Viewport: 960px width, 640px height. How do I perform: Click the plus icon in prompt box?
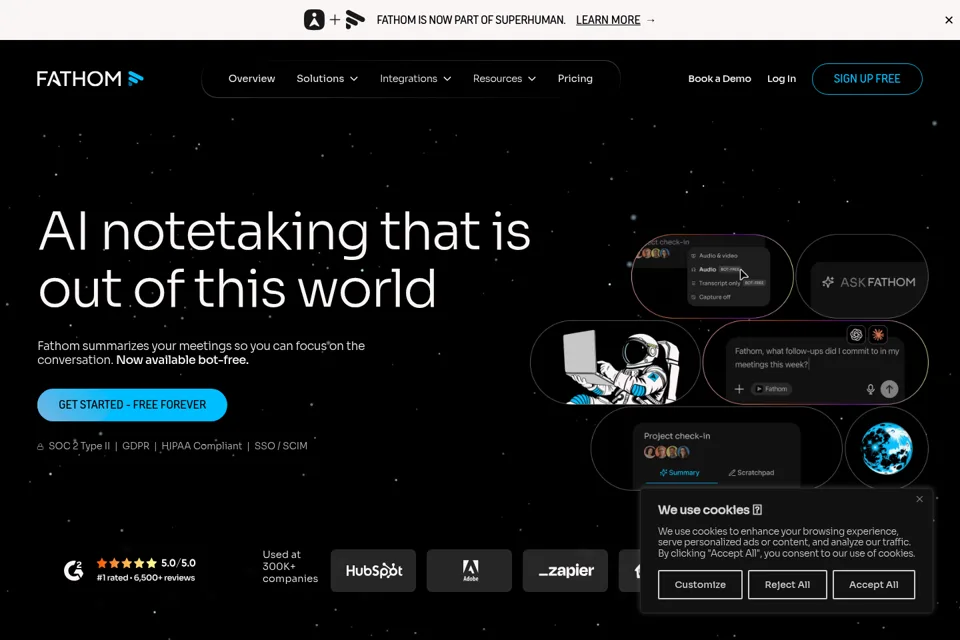coord(739,389)
